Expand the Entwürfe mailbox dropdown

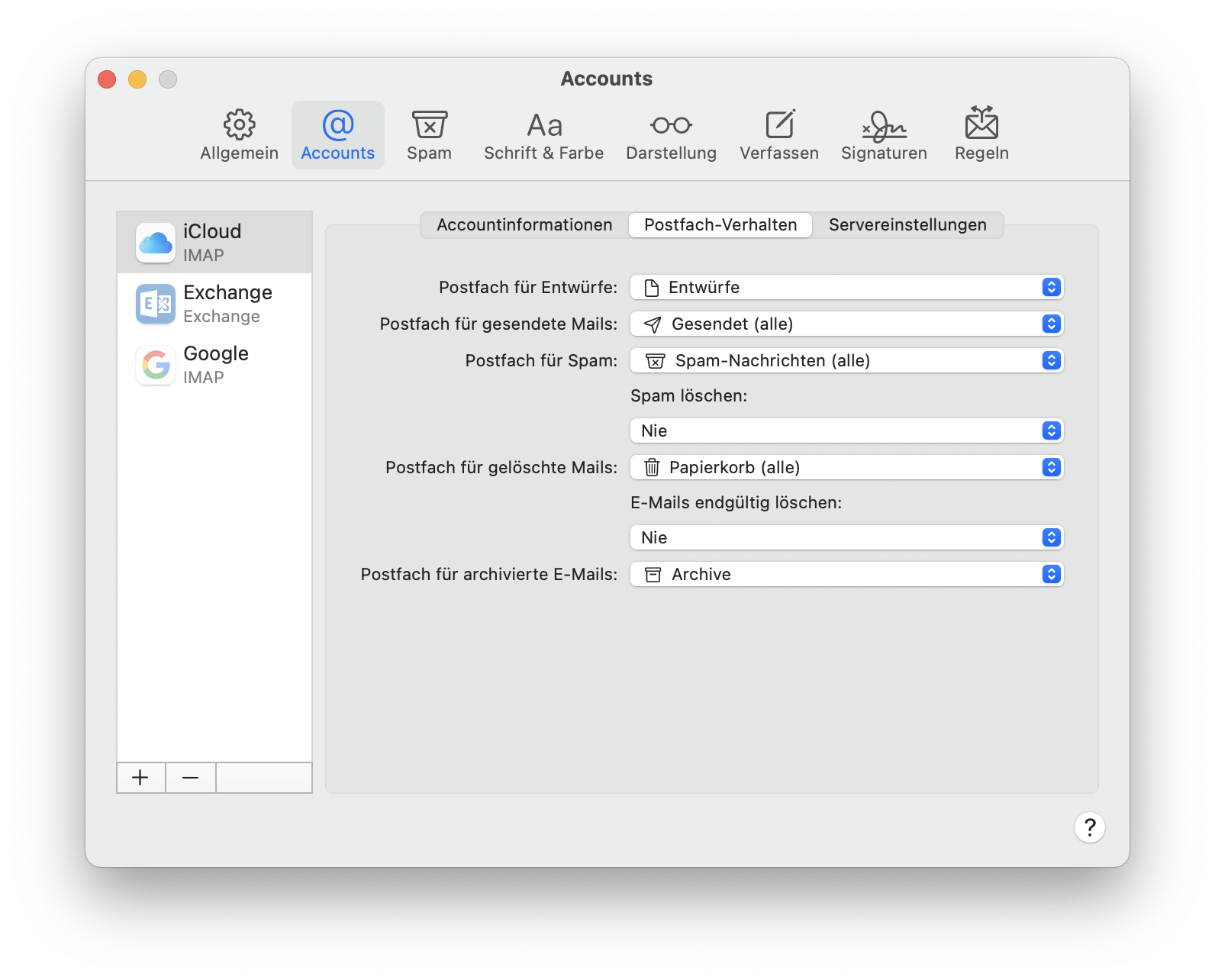click(x=846, y=288)
